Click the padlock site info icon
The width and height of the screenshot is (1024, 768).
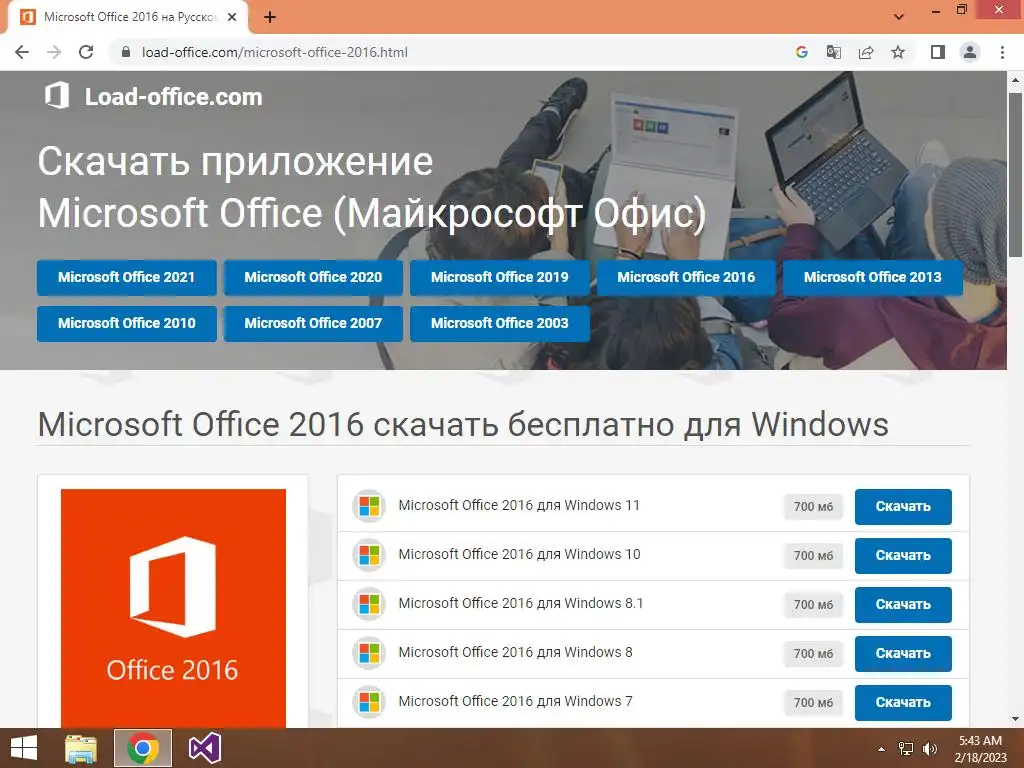126,52
